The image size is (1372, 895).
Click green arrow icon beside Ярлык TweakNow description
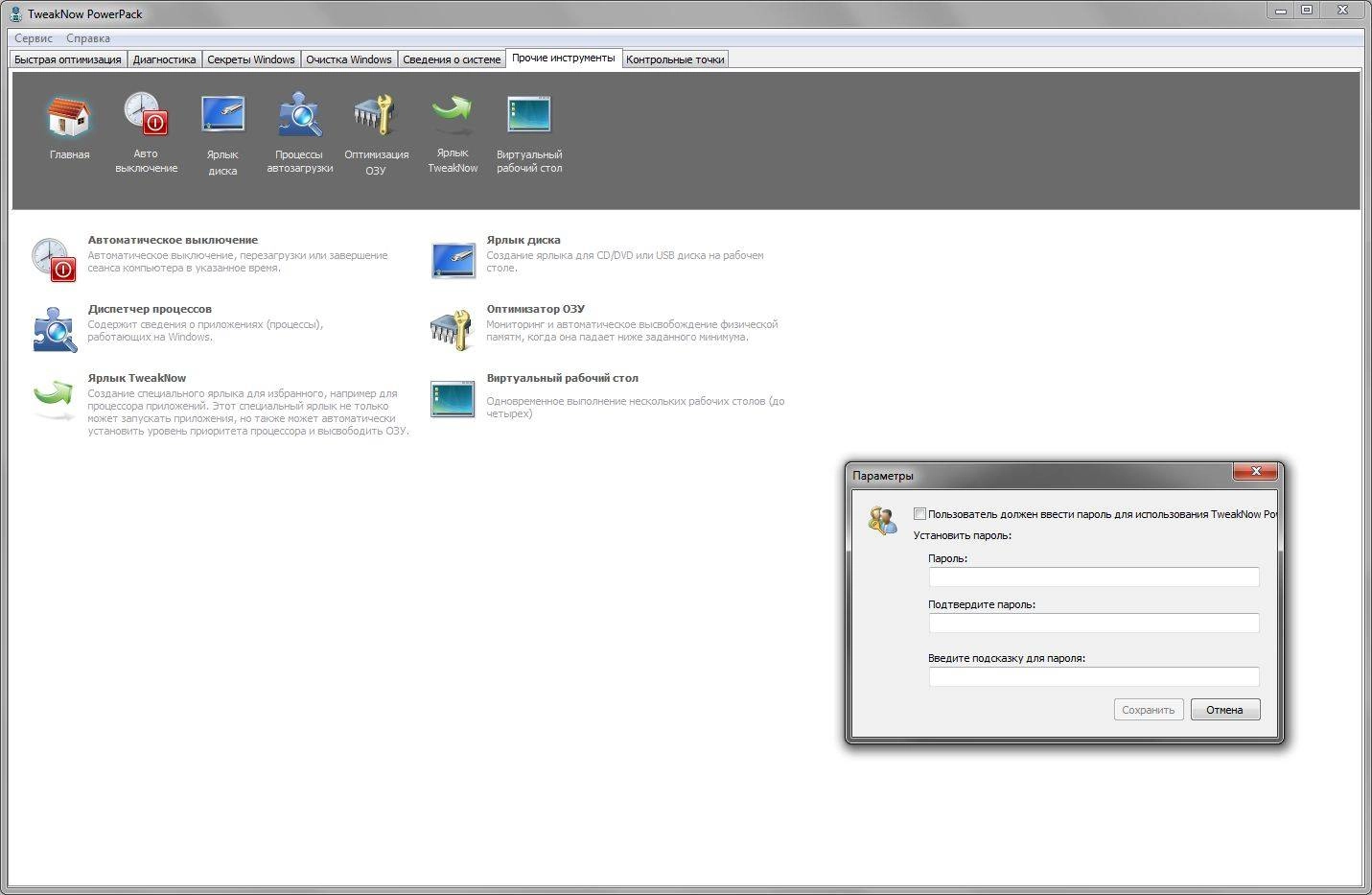point(54,397)
